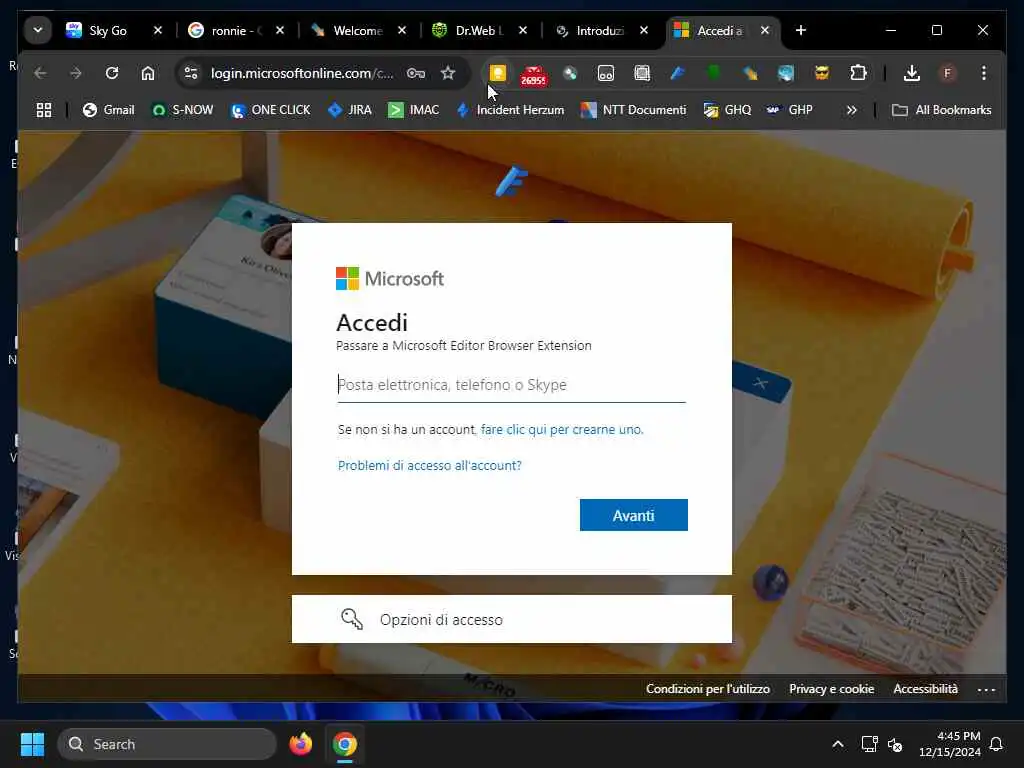This screenshot has width=1024, height=768.
Task: Open Condizioni per l'utilizzo link
Action: coord(708,689)
